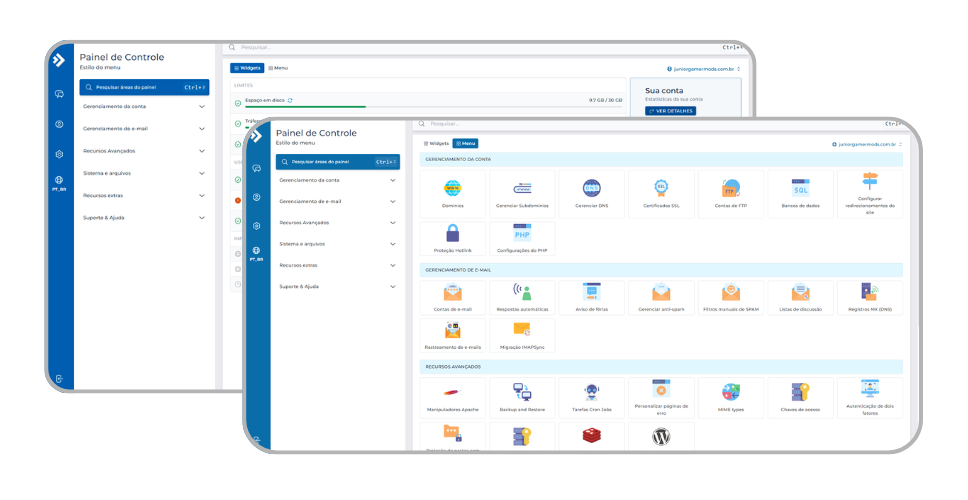Image resolution: width=968 pixels, height=500 pixels.
Task: Open Contas de e-mail icon
Action: pos(453,293)
